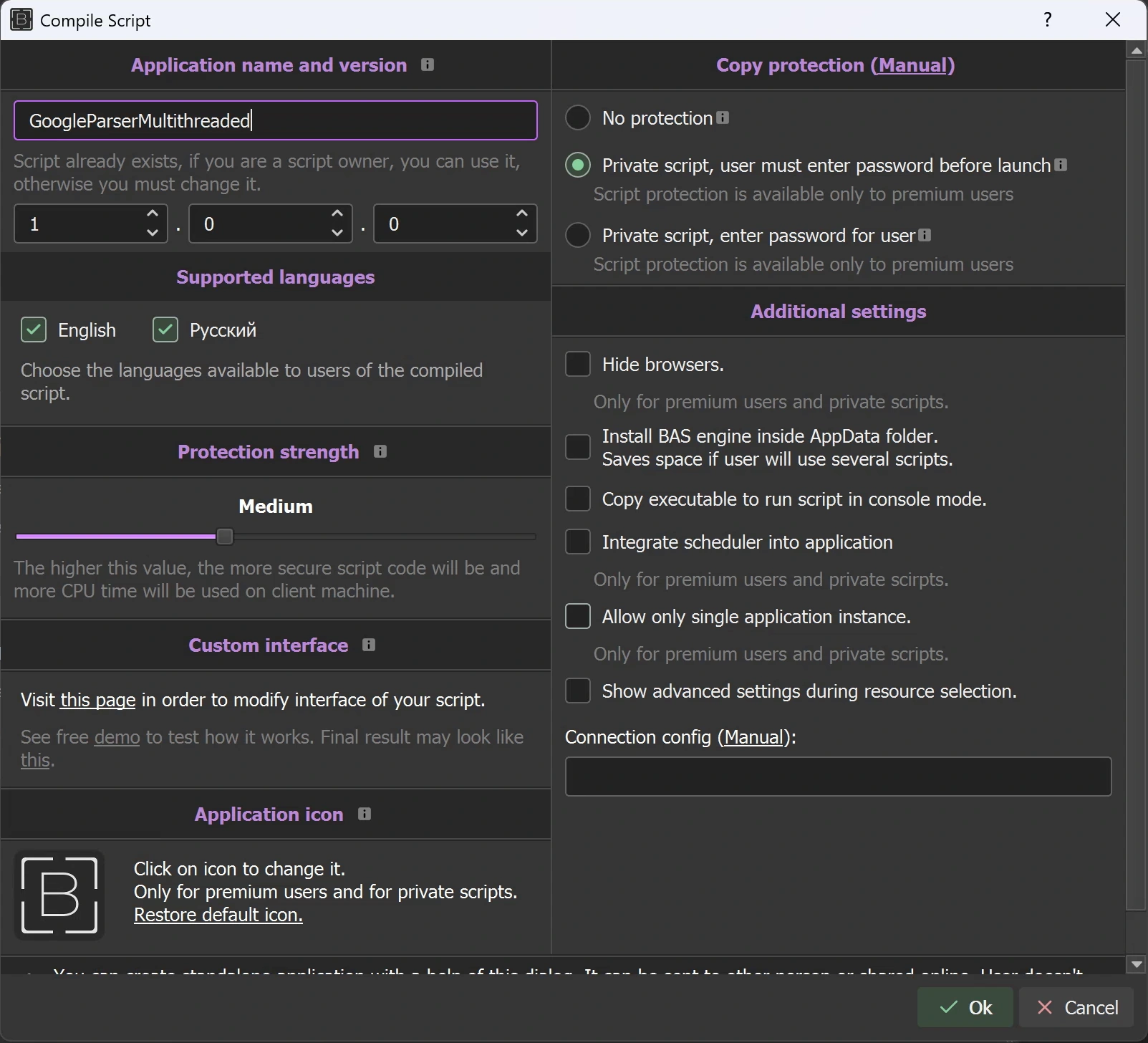Uncheck the Русский language checkbox
Screen dimensions: 1148x1043
tap(165, 330)
